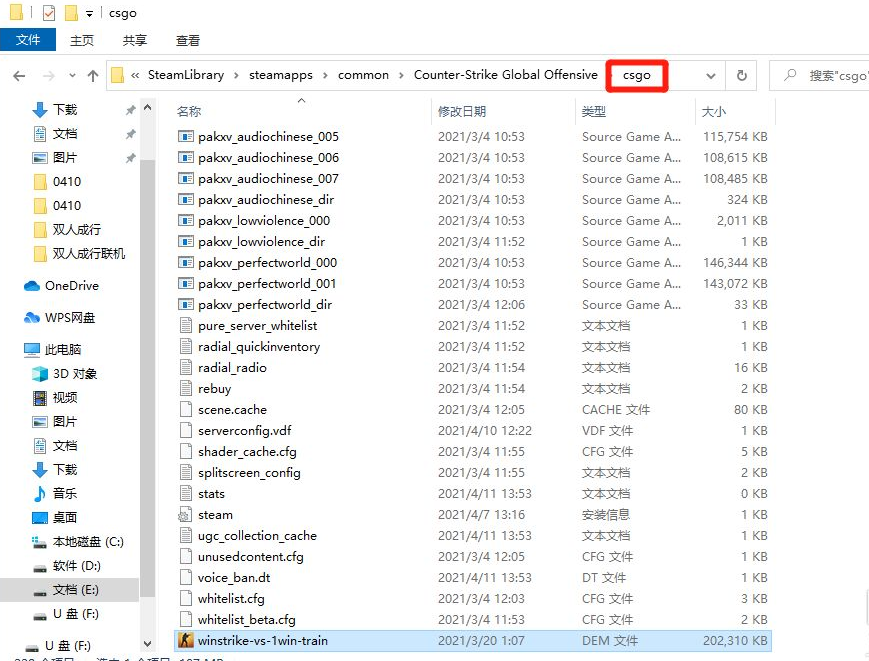Open 本地磁盘 (C:) drive
This screenshot has height=661, width=869.
[x=88, y=541]
